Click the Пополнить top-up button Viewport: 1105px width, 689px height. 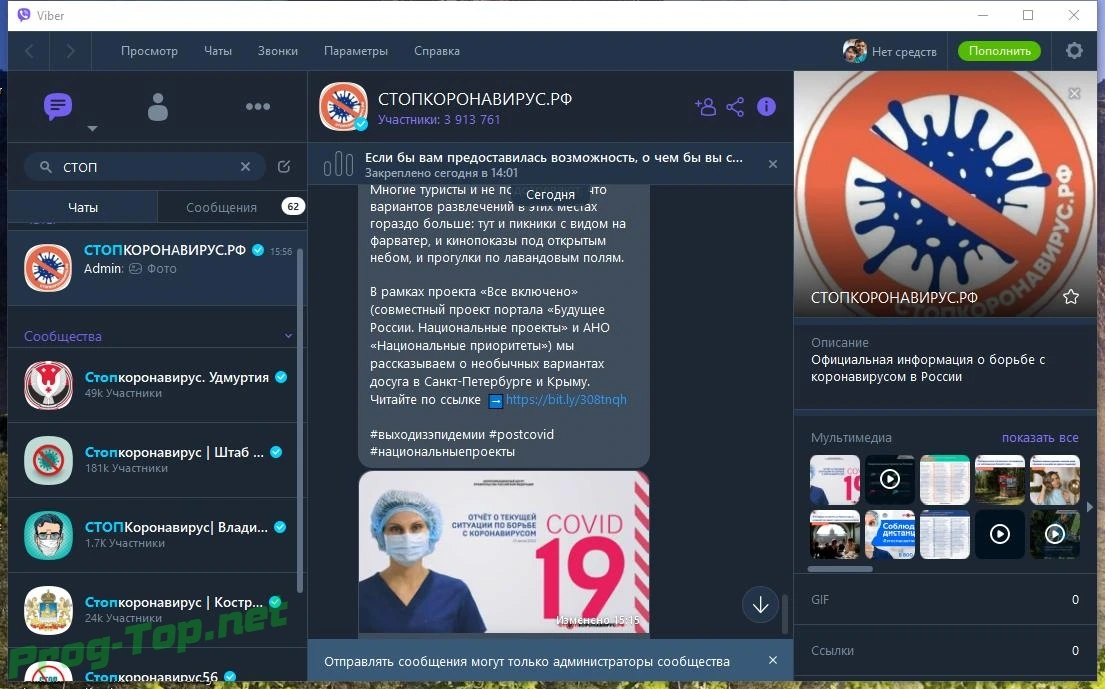pos(999,51)
